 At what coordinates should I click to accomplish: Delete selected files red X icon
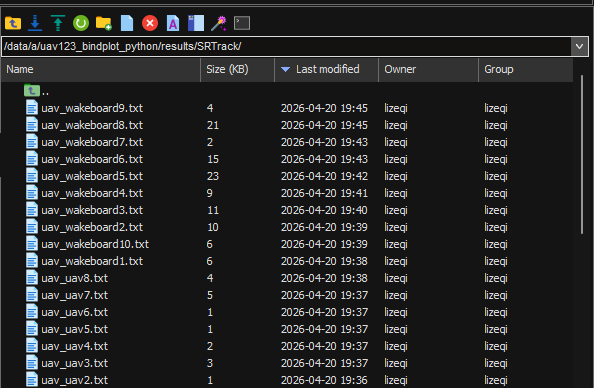150,23
